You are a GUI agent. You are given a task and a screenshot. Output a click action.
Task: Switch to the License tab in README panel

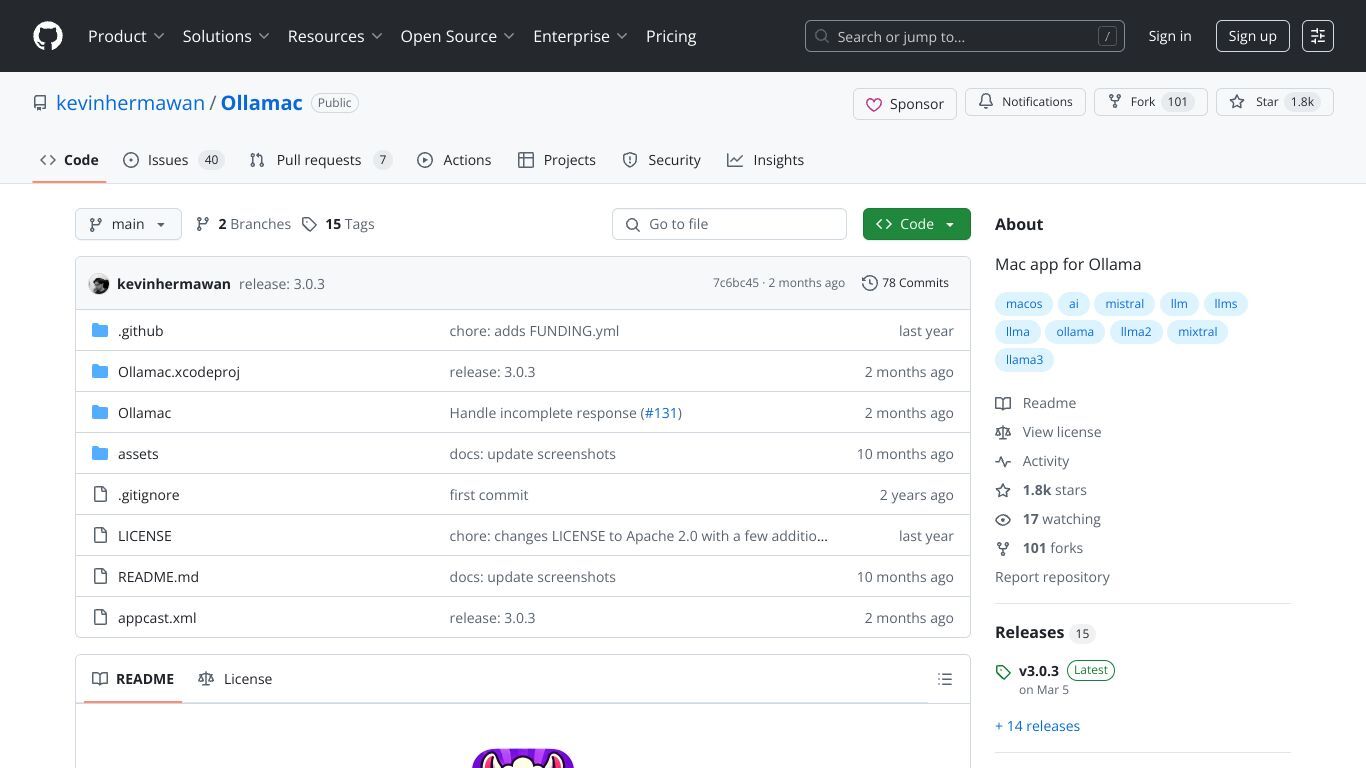pyautogui.click(x=235, y=679)
